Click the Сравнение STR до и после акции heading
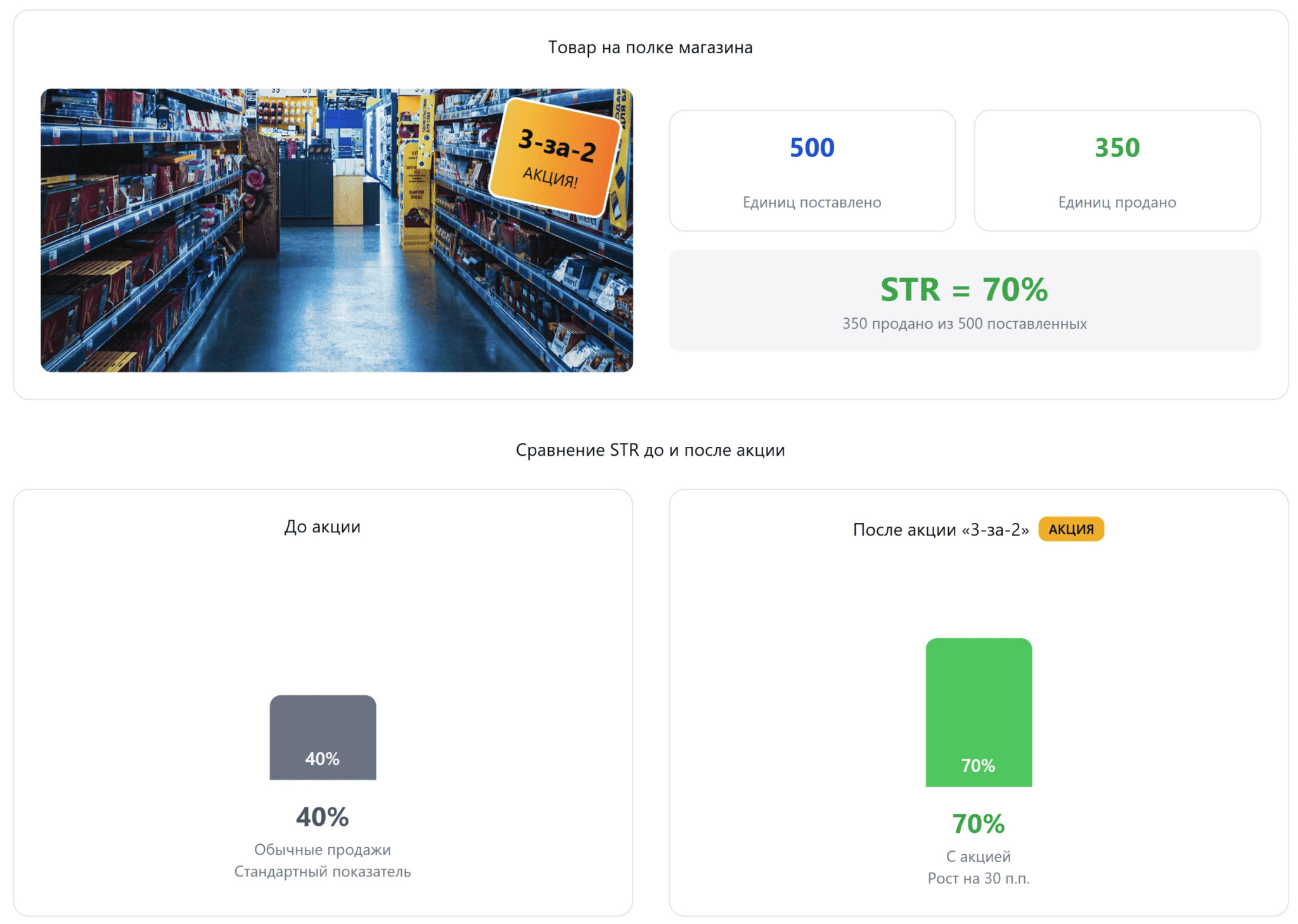This screenshot has height=924, width=1298. [650, 450]
